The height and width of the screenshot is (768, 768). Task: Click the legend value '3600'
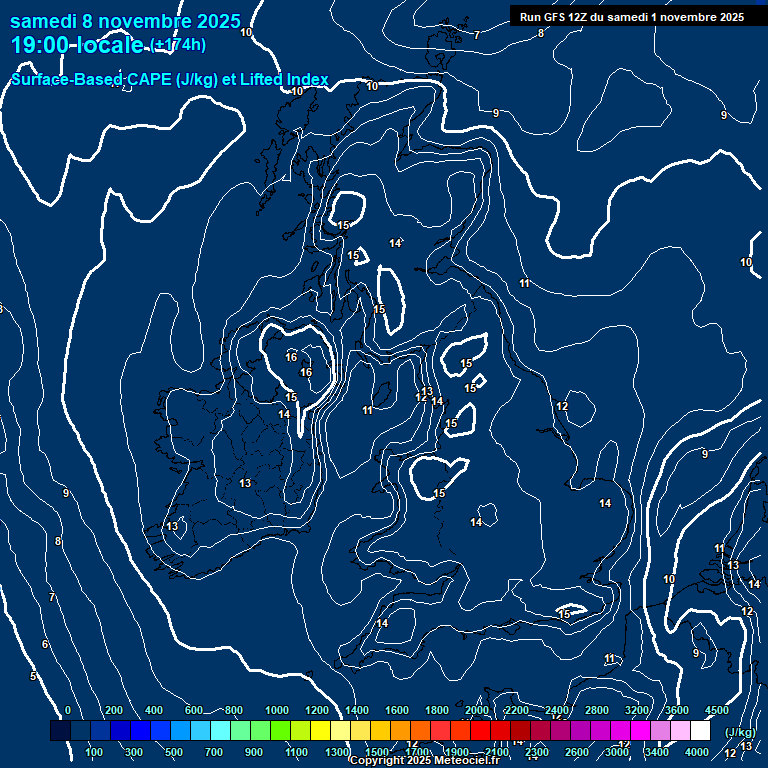[x=677, y=710]
